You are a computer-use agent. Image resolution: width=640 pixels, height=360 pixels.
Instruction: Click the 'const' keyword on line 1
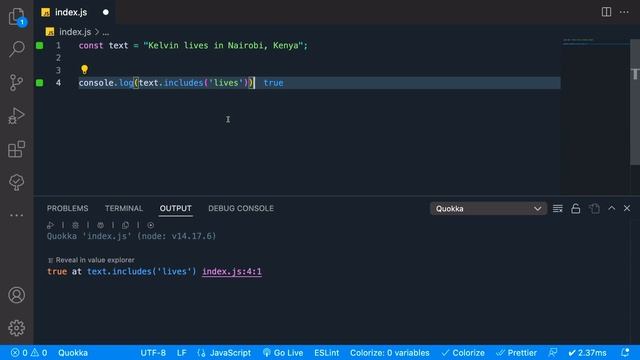[x=91, y=45]
